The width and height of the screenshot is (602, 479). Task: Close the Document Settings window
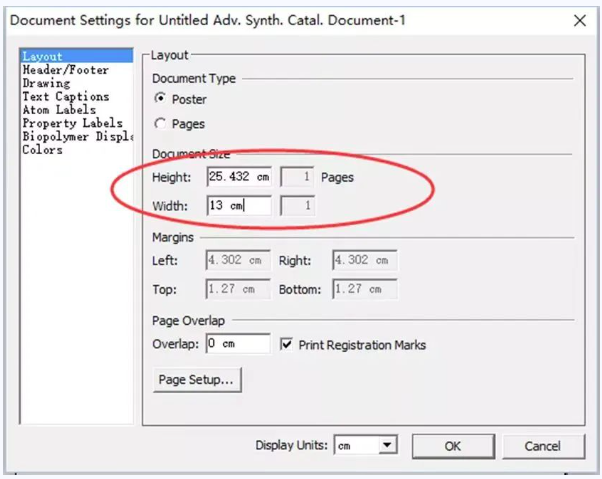[x=580, y=20]
